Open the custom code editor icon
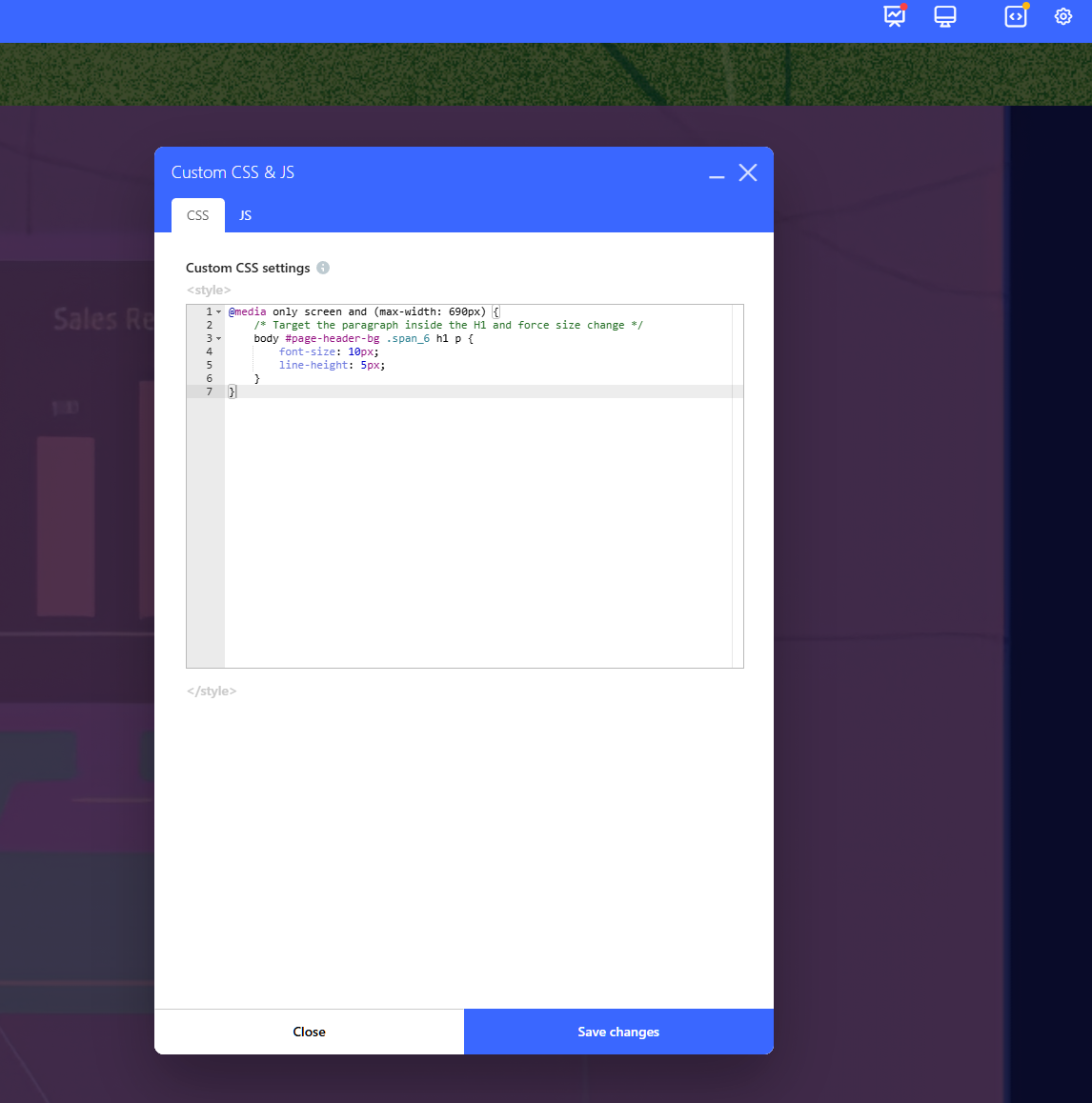Viewport: 1092px width, 1103px height. tap(1016, 16)
